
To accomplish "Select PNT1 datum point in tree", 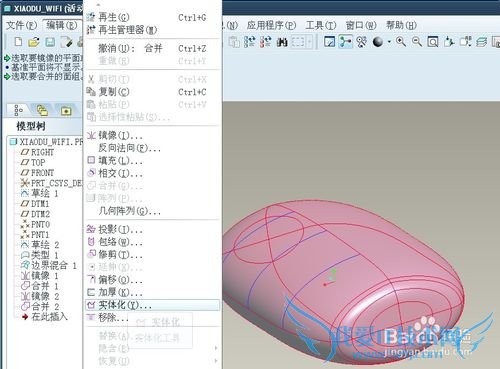I will point(35,235).
